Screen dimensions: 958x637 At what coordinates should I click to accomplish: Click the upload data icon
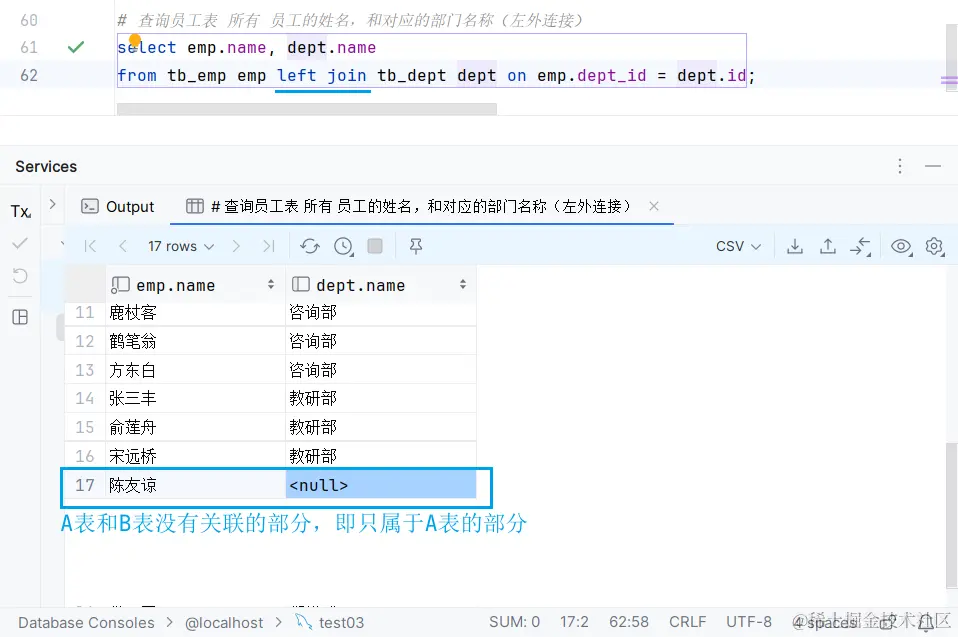[828, 246]
